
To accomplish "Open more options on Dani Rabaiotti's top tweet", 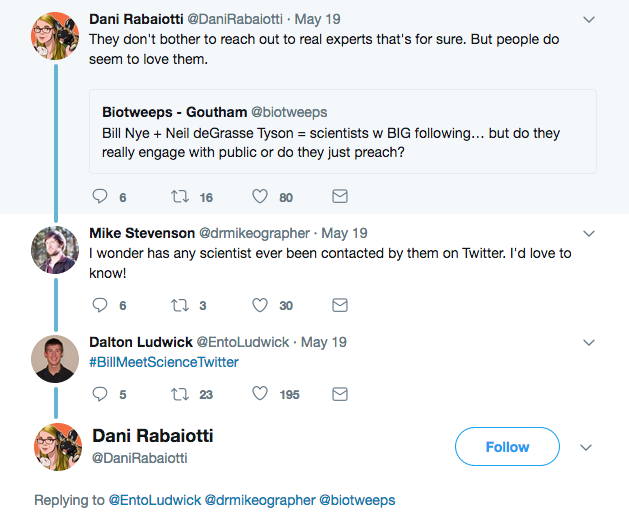I will pyautogui.click(x=588, y=20).
